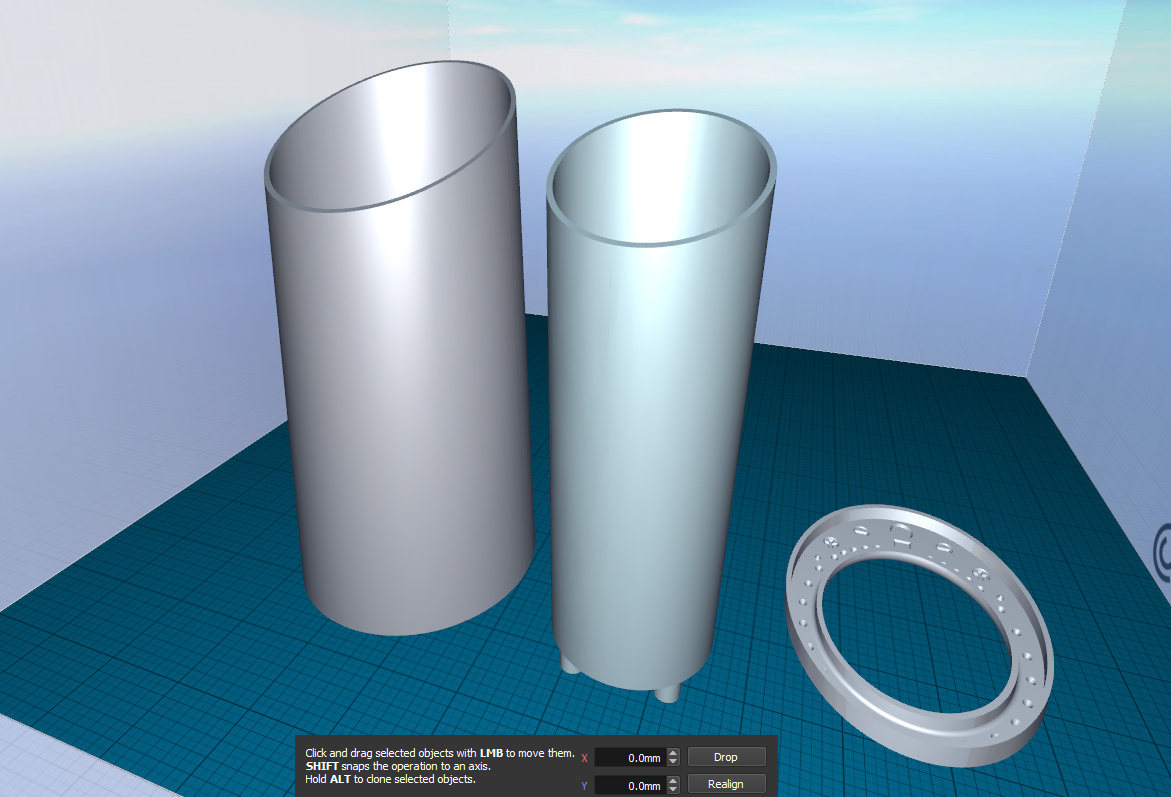Click the angled top opening of left cylinder
The image size is (1171, 797).
(x=390, y=140)
